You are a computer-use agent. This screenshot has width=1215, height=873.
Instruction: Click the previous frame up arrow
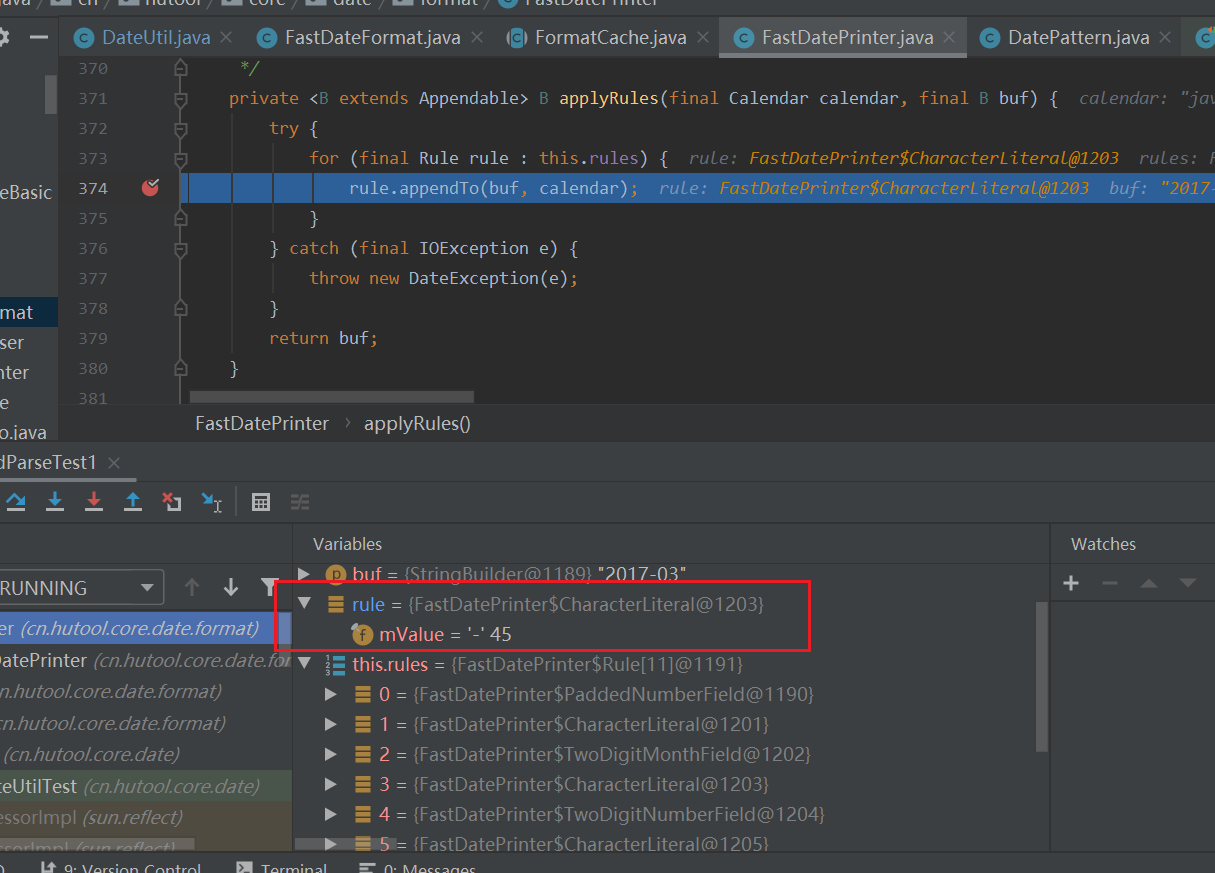pos(193,587)
